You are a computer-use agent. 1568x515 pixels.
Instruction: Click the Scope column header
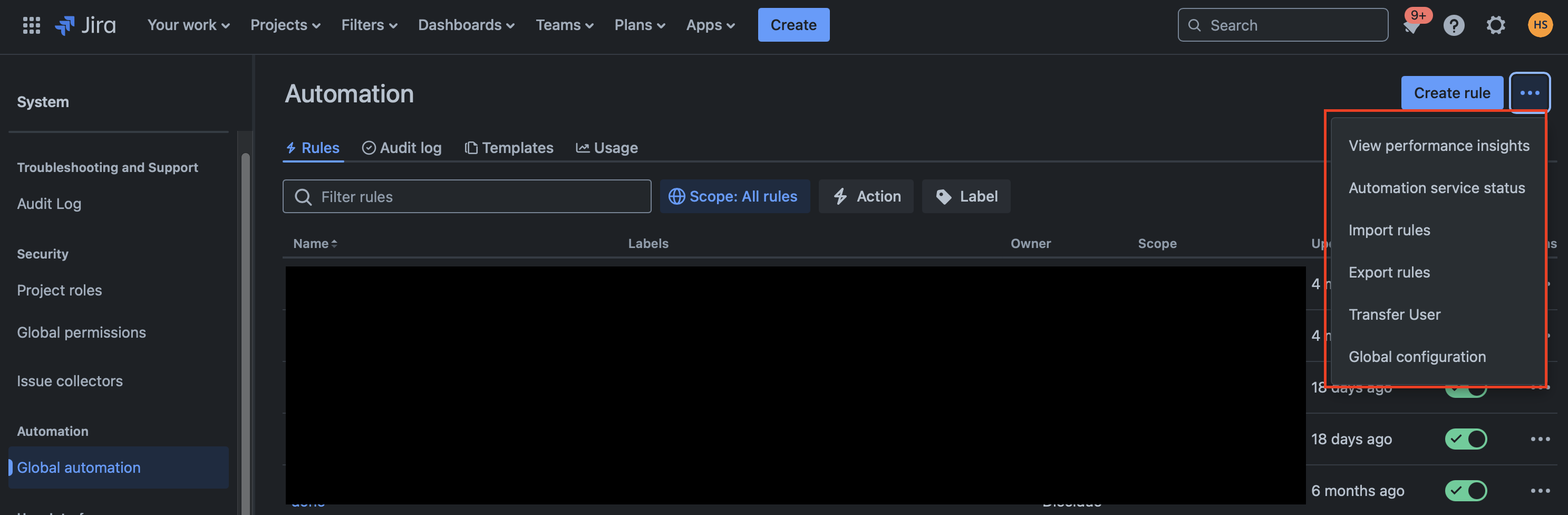[1157, 244]
